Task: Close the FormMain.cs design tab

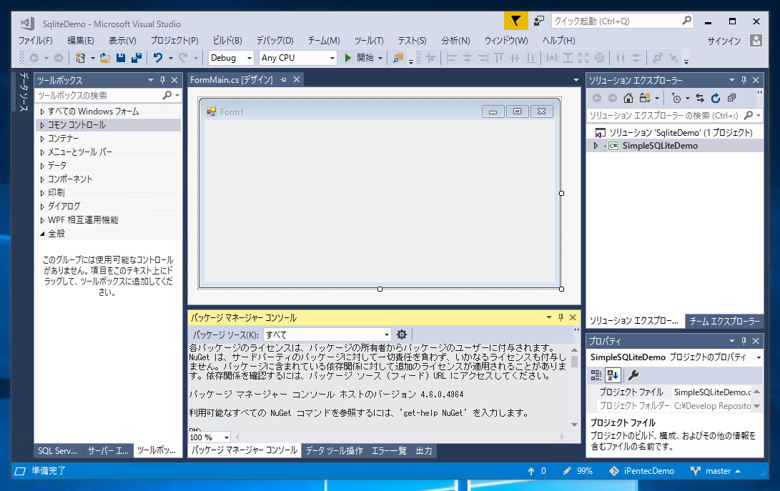Action: pos(296,80)
